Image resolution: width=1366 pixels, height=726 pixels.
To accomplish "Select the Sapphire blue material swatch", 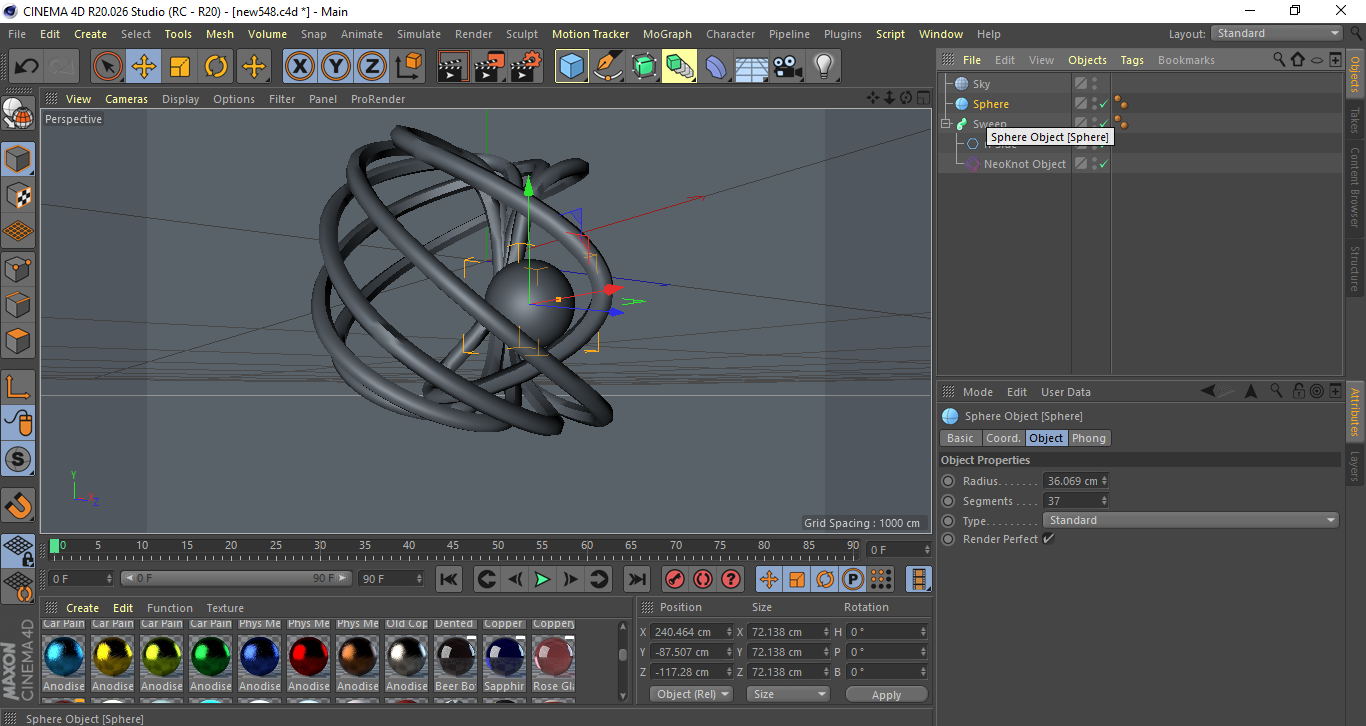I will pos(504,657).
